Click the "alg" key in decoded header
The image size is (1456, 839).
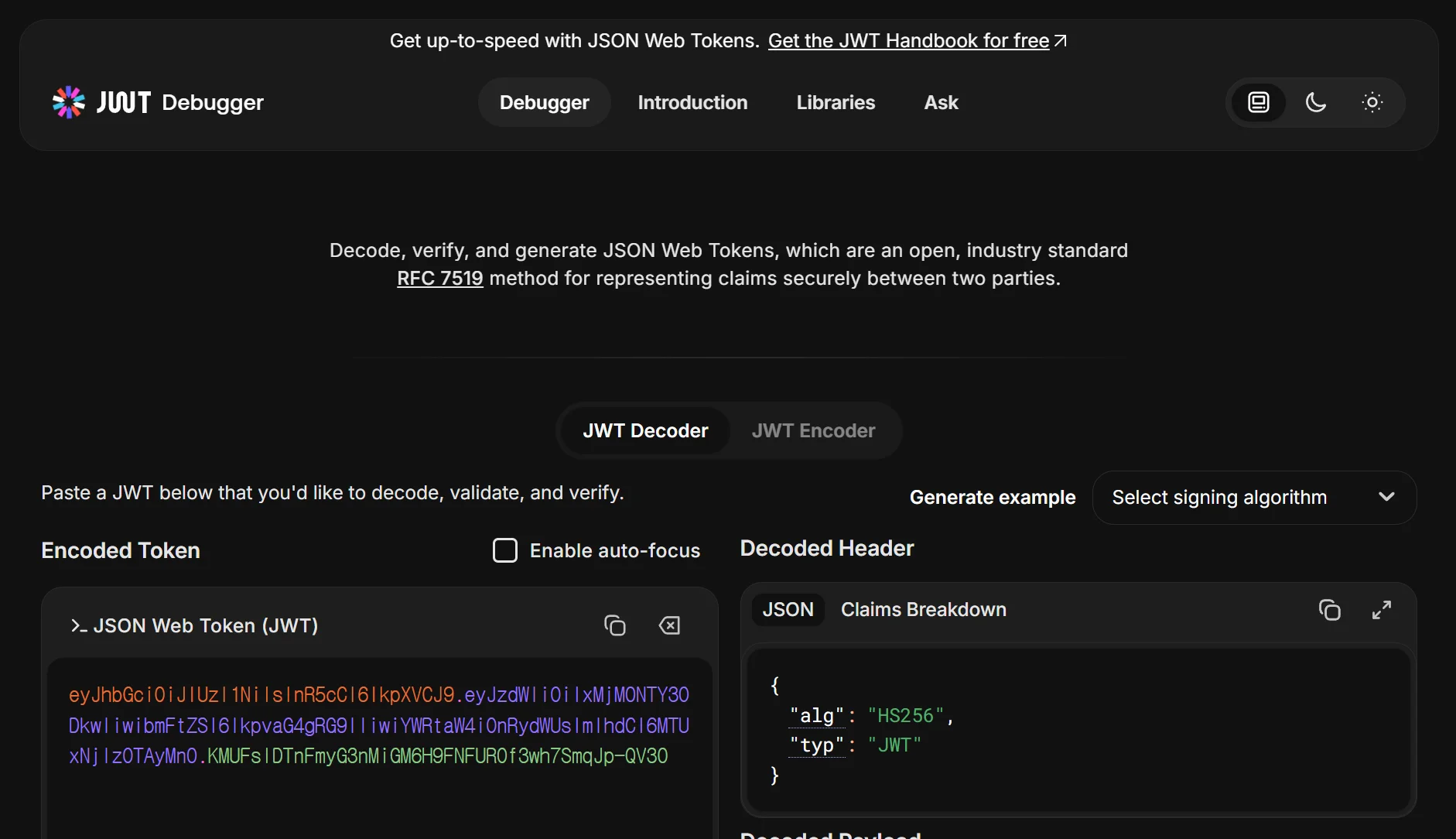point(816,716)
